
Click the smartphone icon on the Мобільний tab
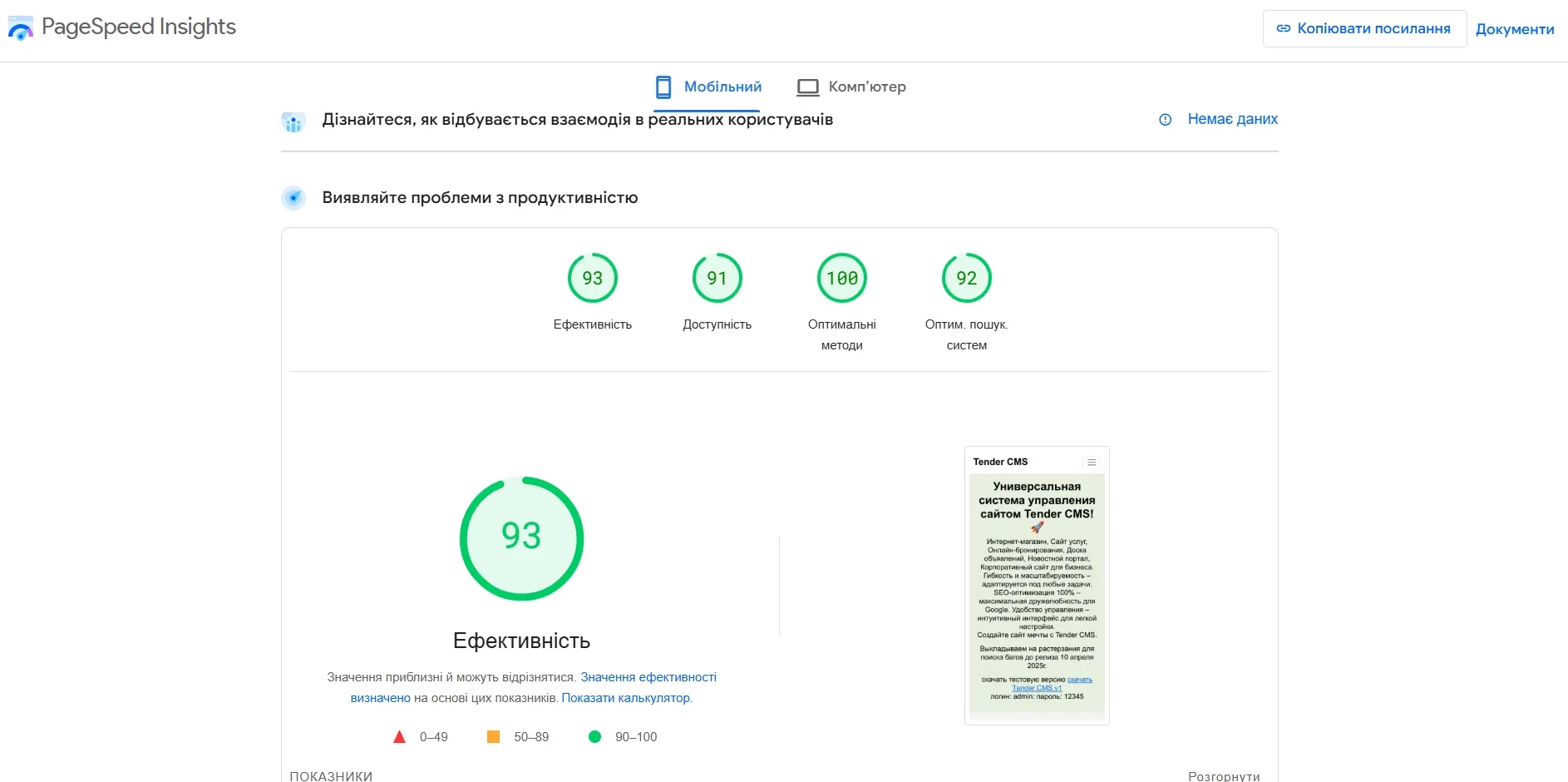663,86
